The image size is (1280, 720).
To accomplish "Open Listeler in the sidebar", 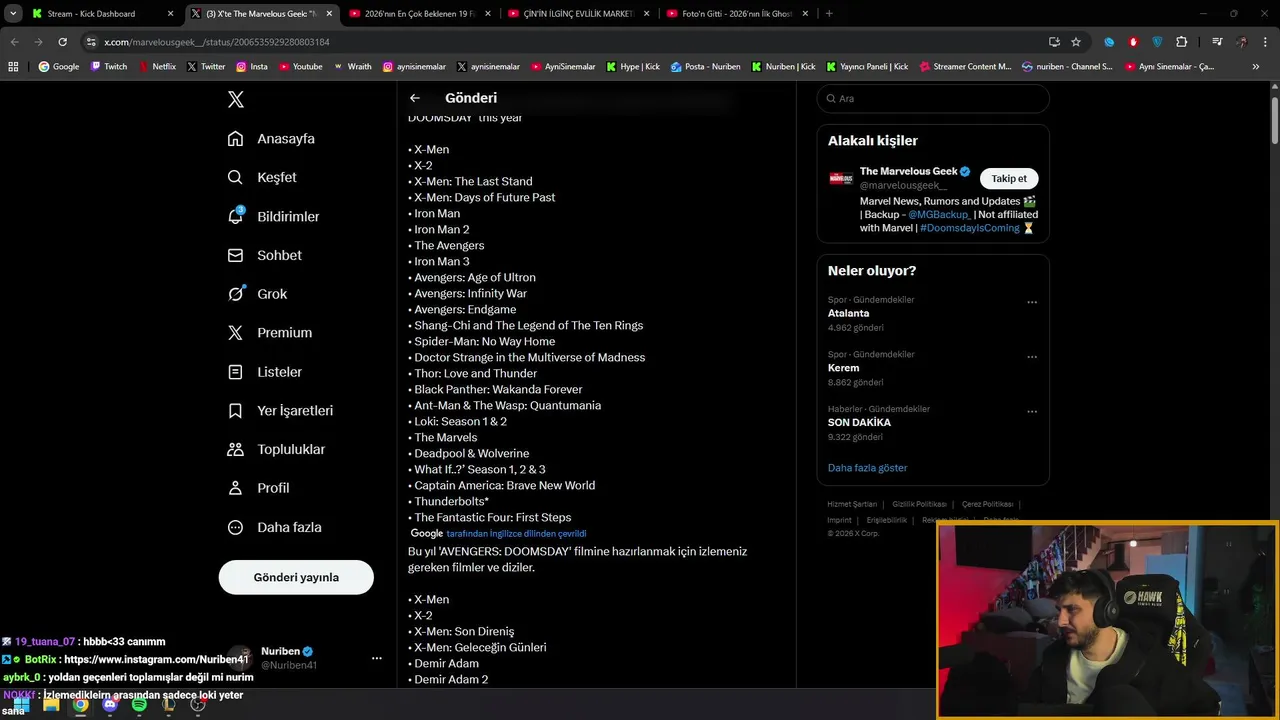I will [264, 372].
